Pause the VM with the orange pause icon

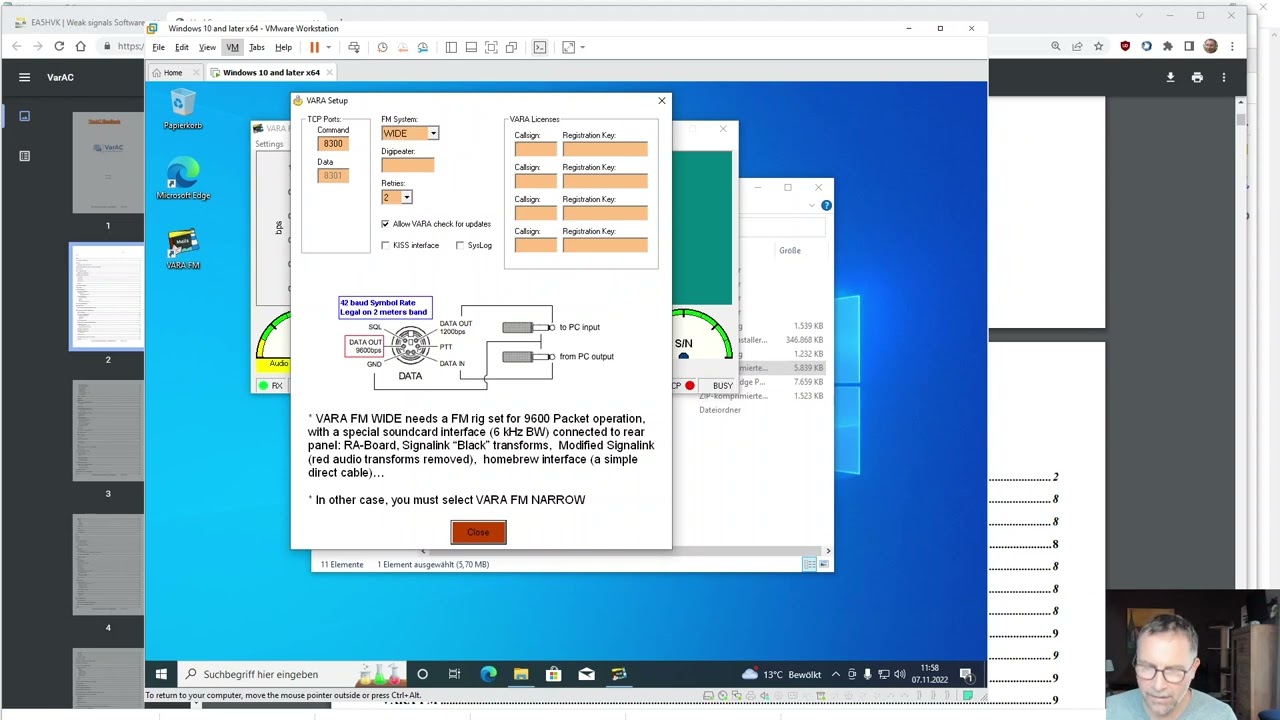click(x=314, y=47)
